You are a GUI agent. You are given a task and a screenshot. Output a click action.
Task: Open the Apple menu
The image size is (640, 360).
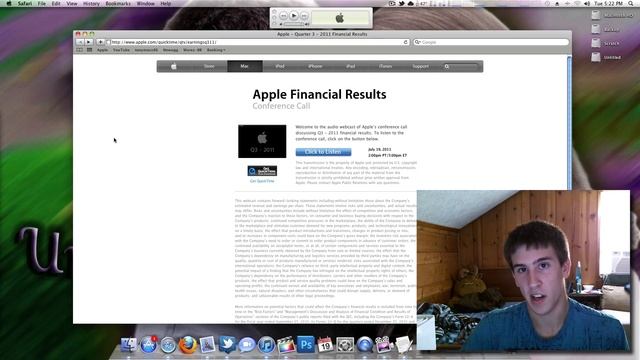click(9, 3)
